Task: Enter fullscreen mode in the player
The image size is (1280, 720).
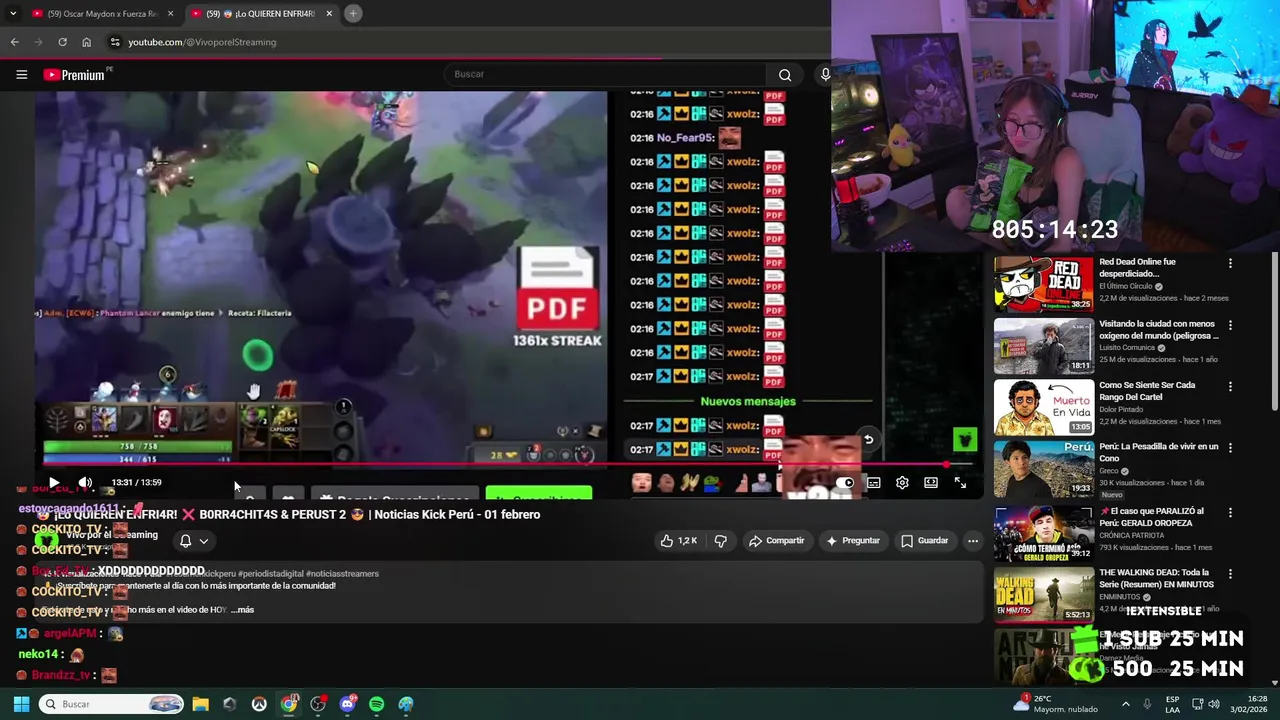Action: 960,483
